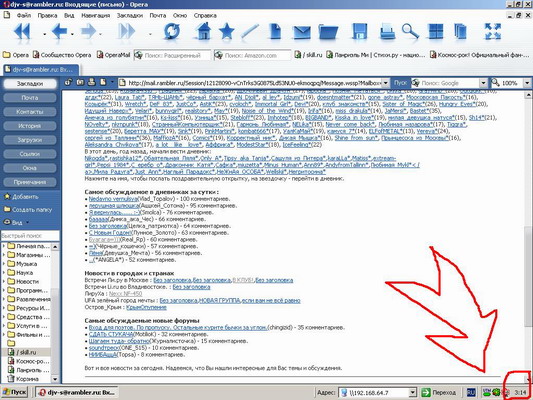Click the Rewind navigation icon
This screenshot has width=533, height=400.
pyautogui.click(x=22, y=32)
